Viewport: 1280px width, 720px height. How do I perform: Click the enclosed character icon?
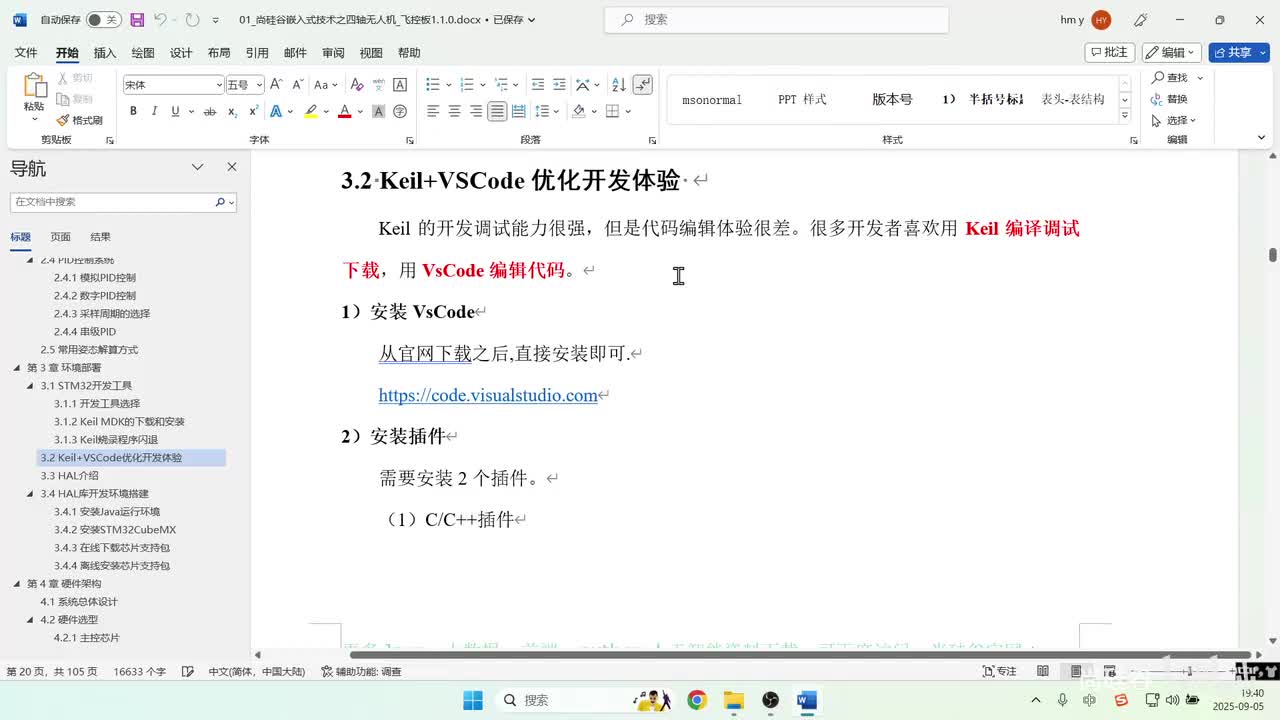pos(400,111)
